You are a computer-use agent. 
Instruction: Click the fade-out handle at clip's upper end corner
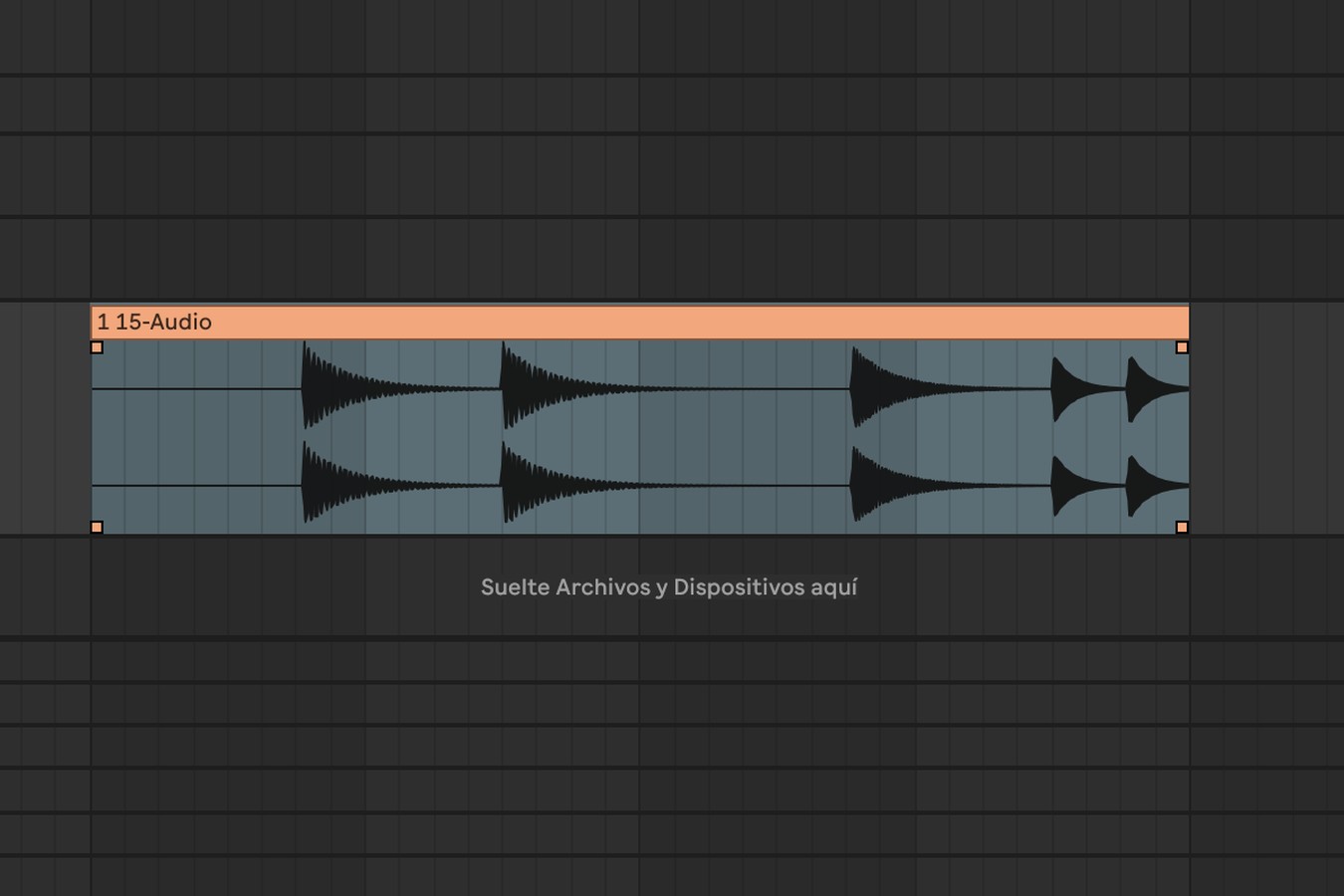point(1183,347)
